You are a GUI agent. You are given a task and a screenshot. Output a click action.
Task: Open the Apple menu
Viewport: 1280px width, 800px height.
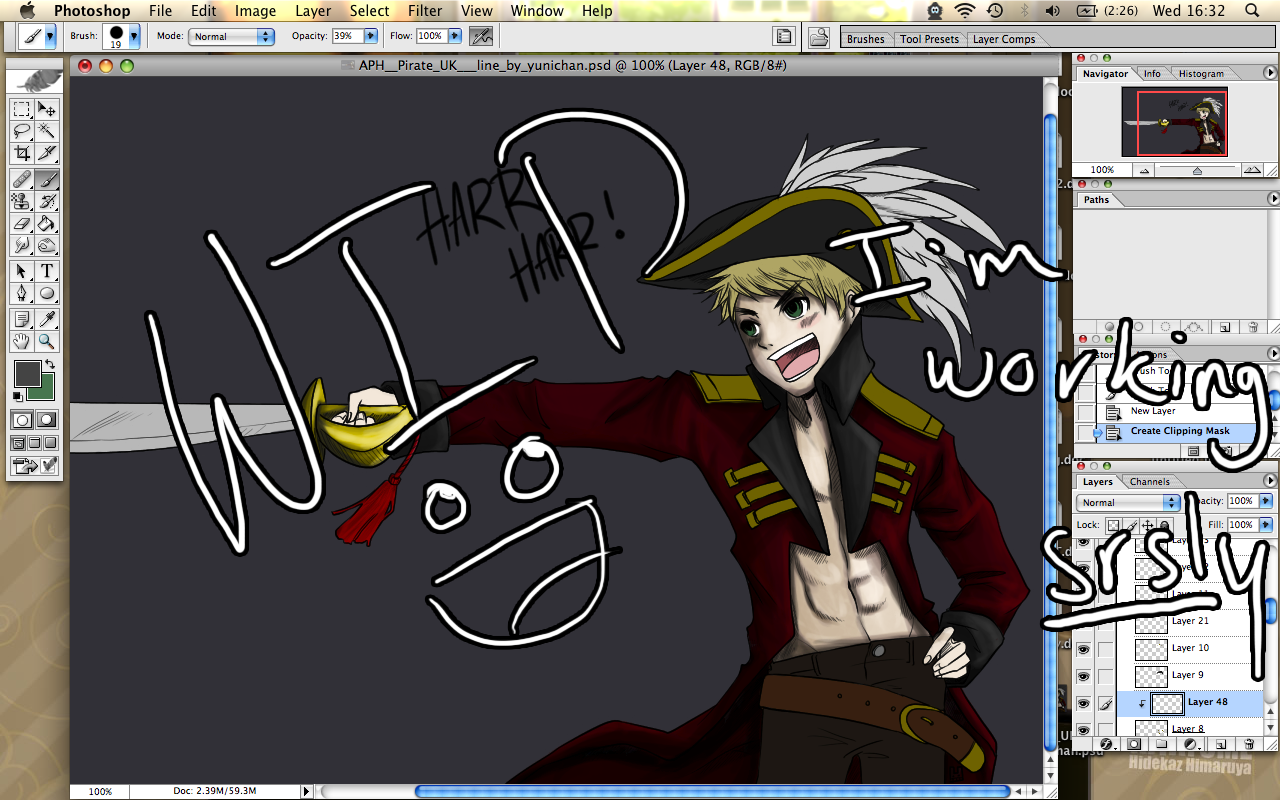(27, 11)
